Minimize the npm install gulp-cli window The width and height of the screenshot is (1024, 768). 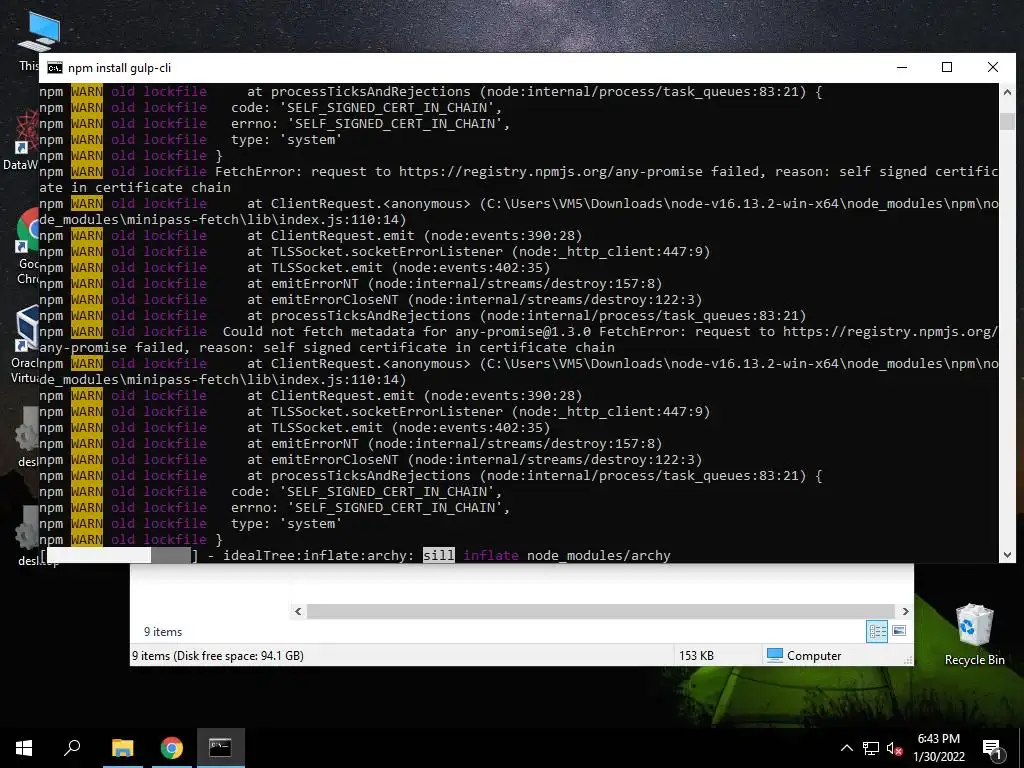[x=902, y=67]
